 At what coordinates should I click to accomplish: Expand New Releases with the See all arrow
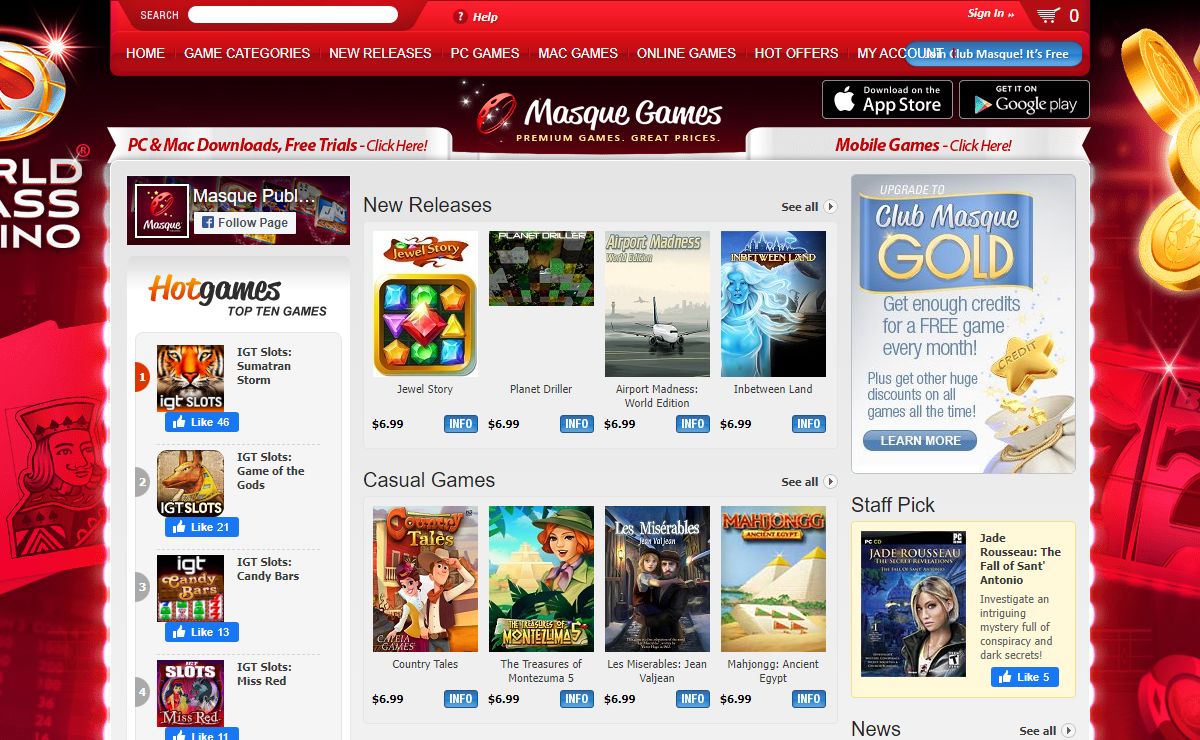coord(830,207)
